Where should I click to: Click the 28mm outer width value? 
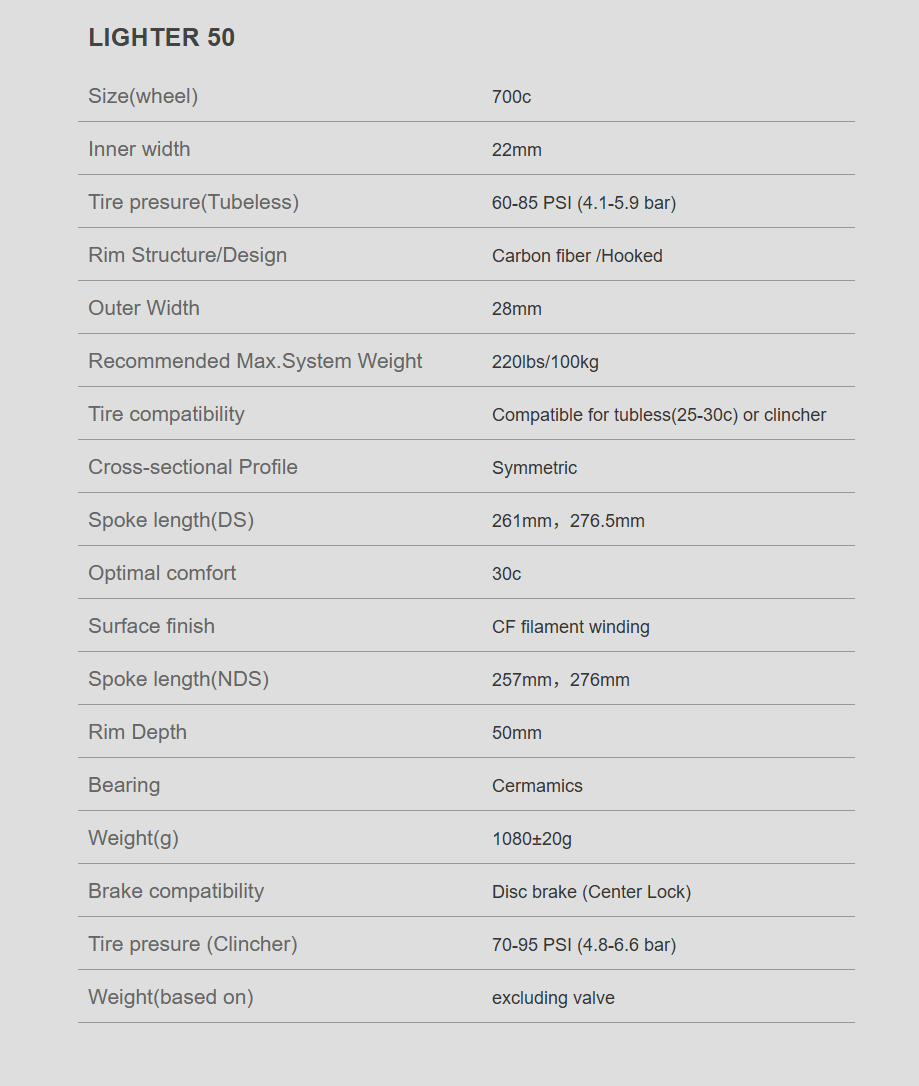point(517,309)
